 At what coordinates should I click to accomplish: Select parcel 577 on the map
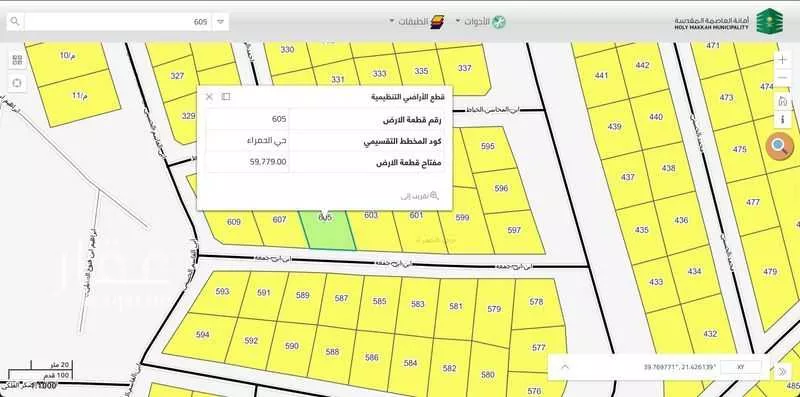(539, 348)
